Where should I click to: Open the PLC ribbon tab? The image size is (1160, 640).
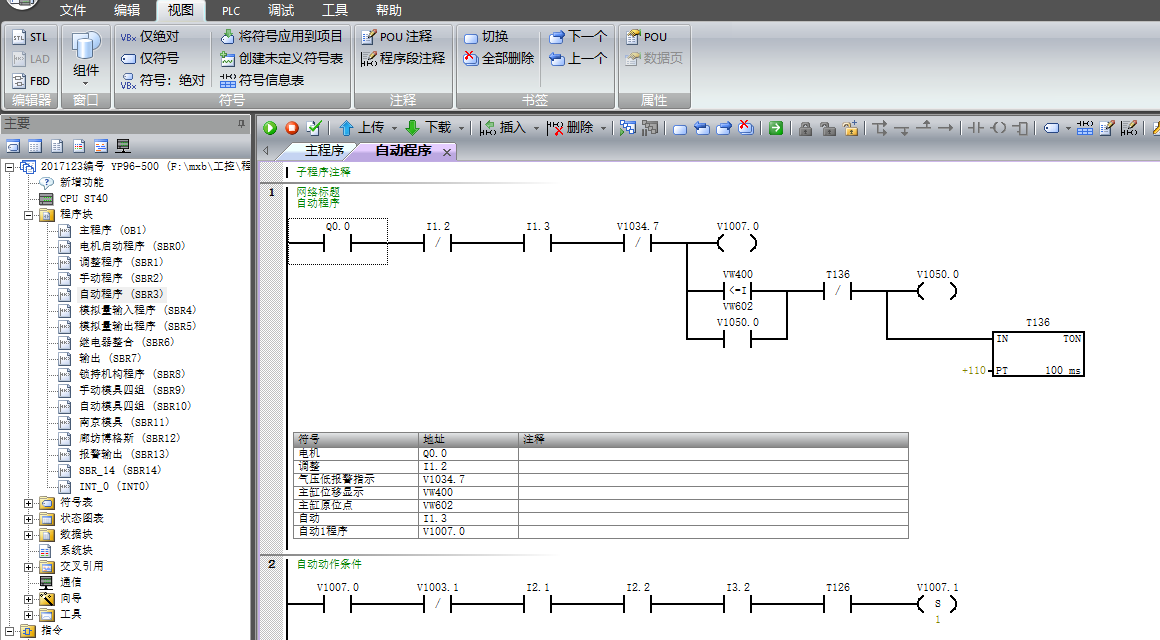231,11
